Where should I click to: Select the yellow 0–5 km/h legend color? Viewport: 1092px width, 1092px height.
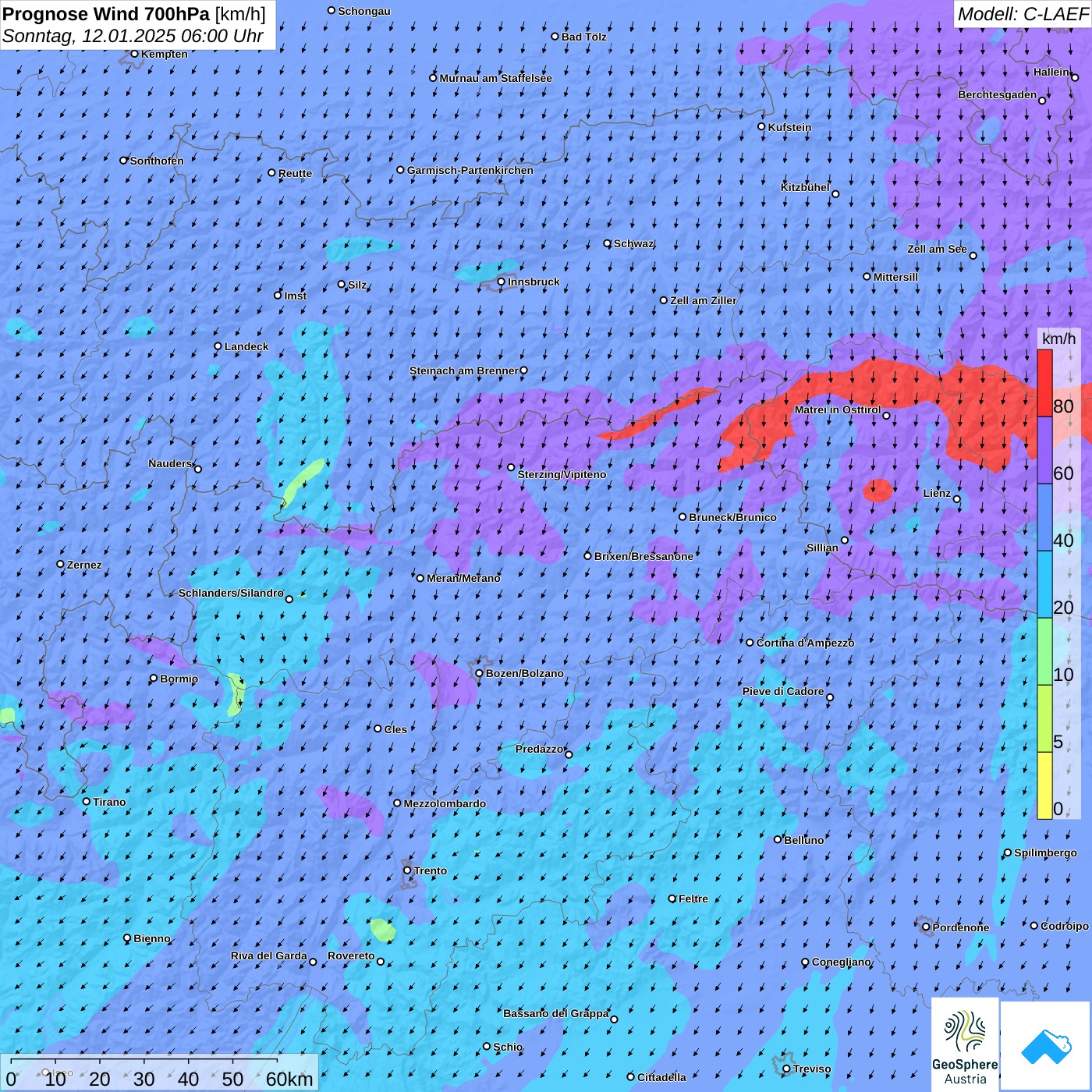[1044, 785]
